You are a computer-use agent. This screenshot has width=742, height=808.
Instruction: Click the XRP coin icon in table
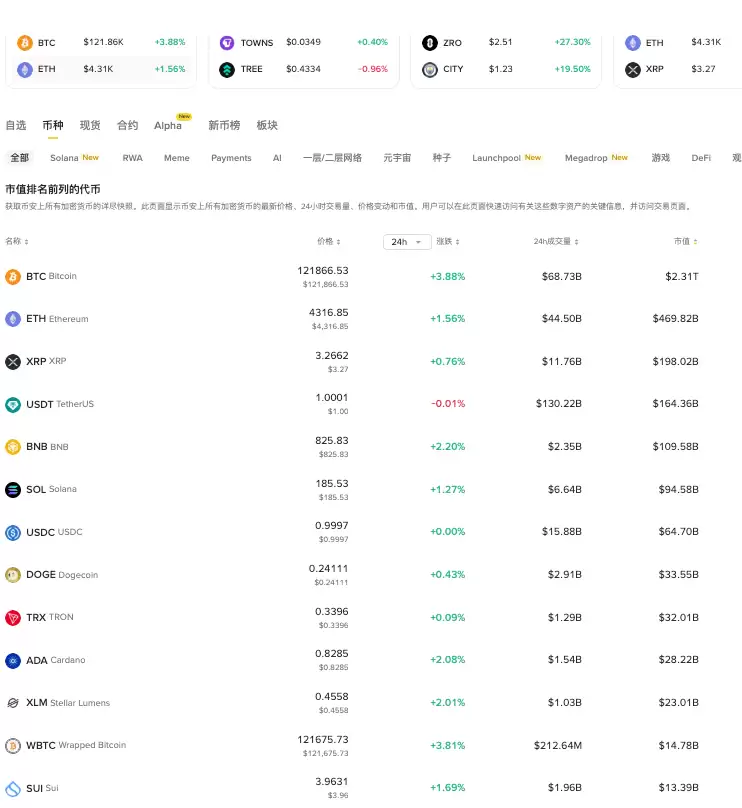click(13, 362)
